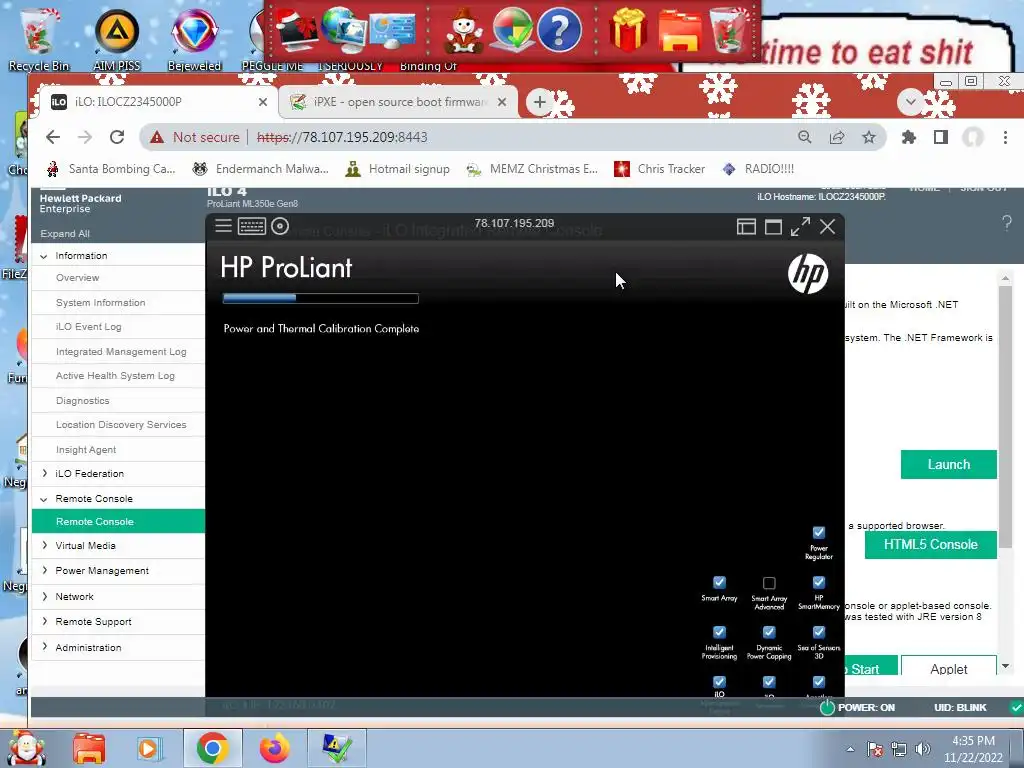Click the green Launch button
Screen dimensions: 1024x768
tap(948, 464)
